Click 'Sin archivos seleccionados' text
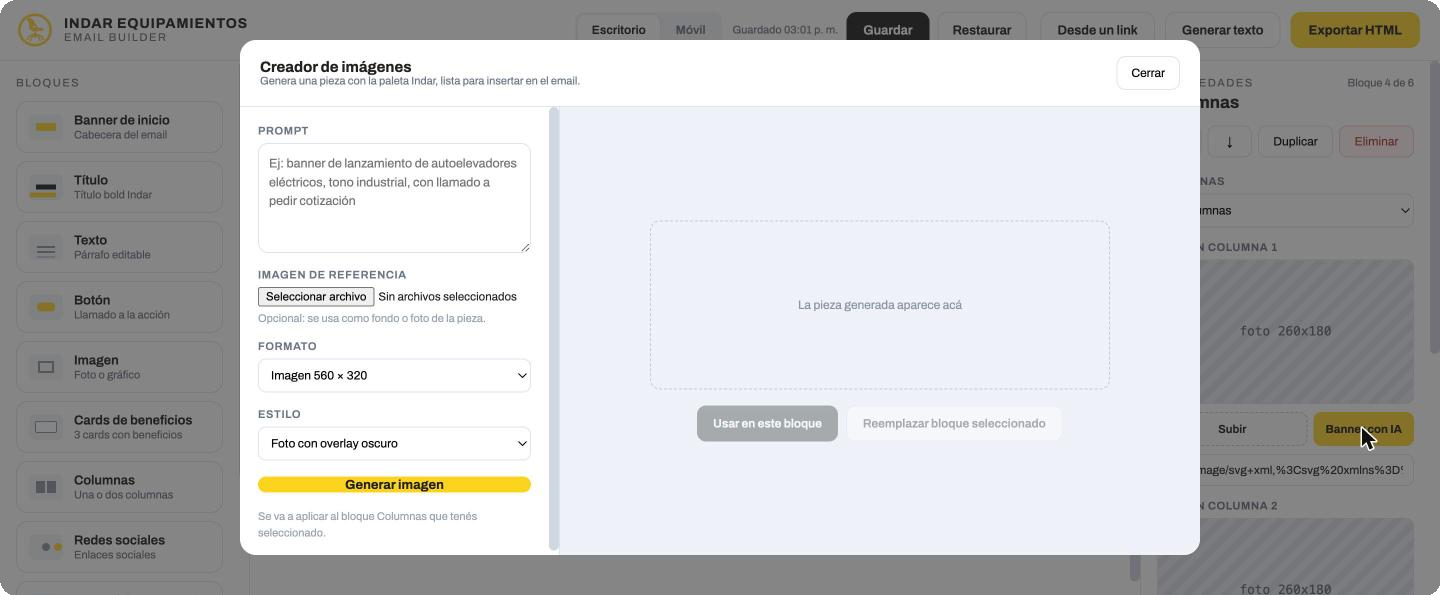 click(x=447, y=297)
